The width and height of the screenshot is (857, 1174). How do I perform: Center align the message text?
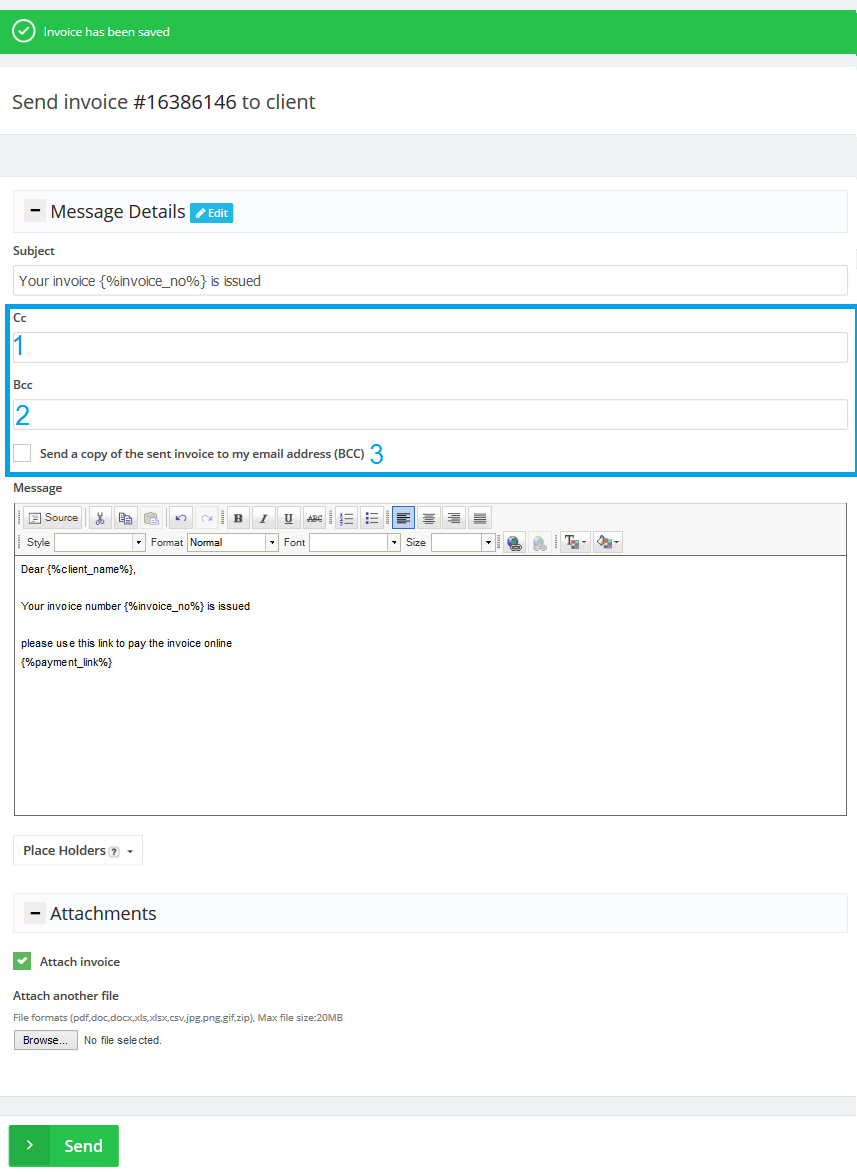[x=429, y=518]
